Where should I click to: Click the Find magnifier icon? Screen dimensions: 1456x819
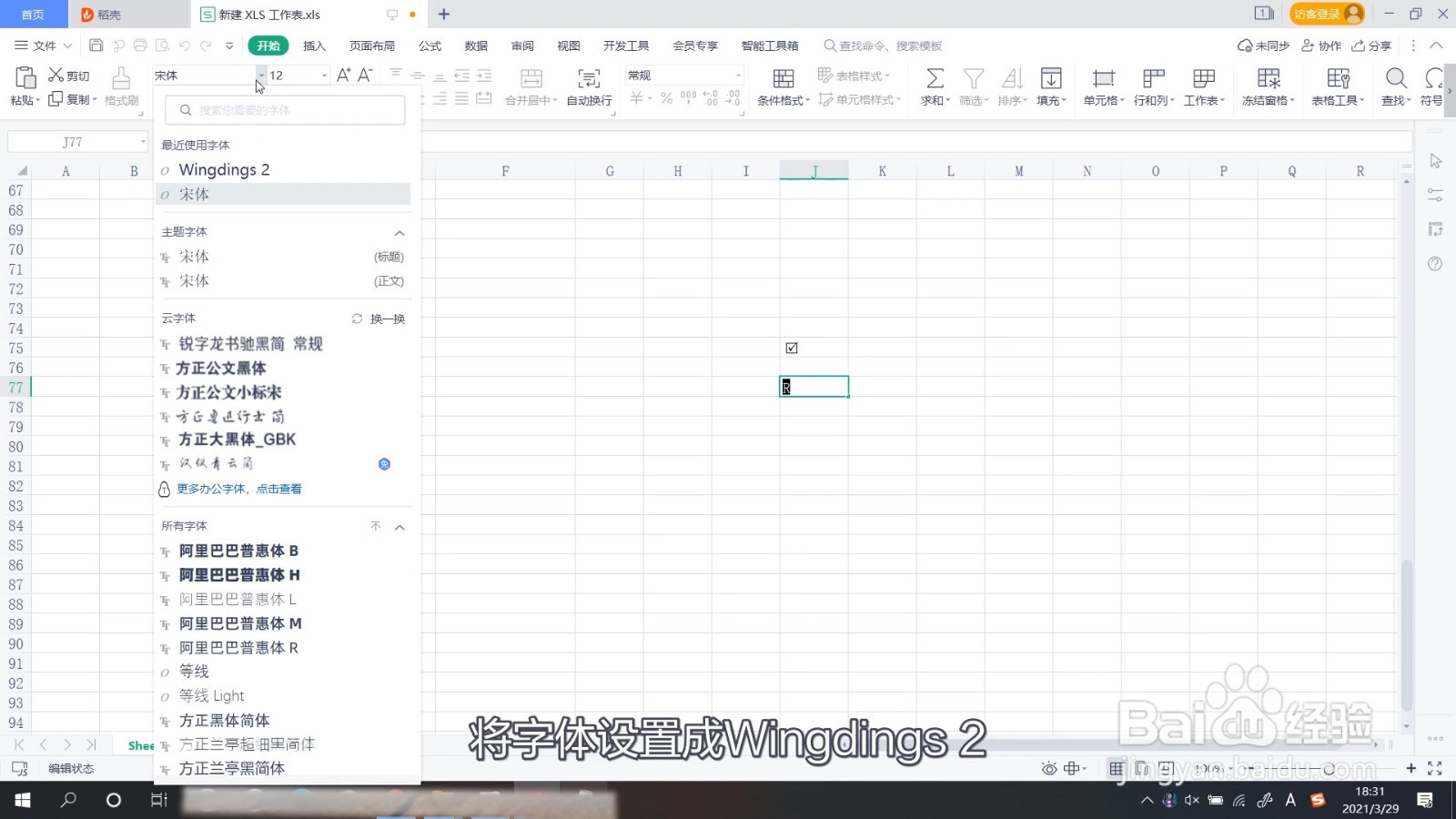tap(1396, 78)
